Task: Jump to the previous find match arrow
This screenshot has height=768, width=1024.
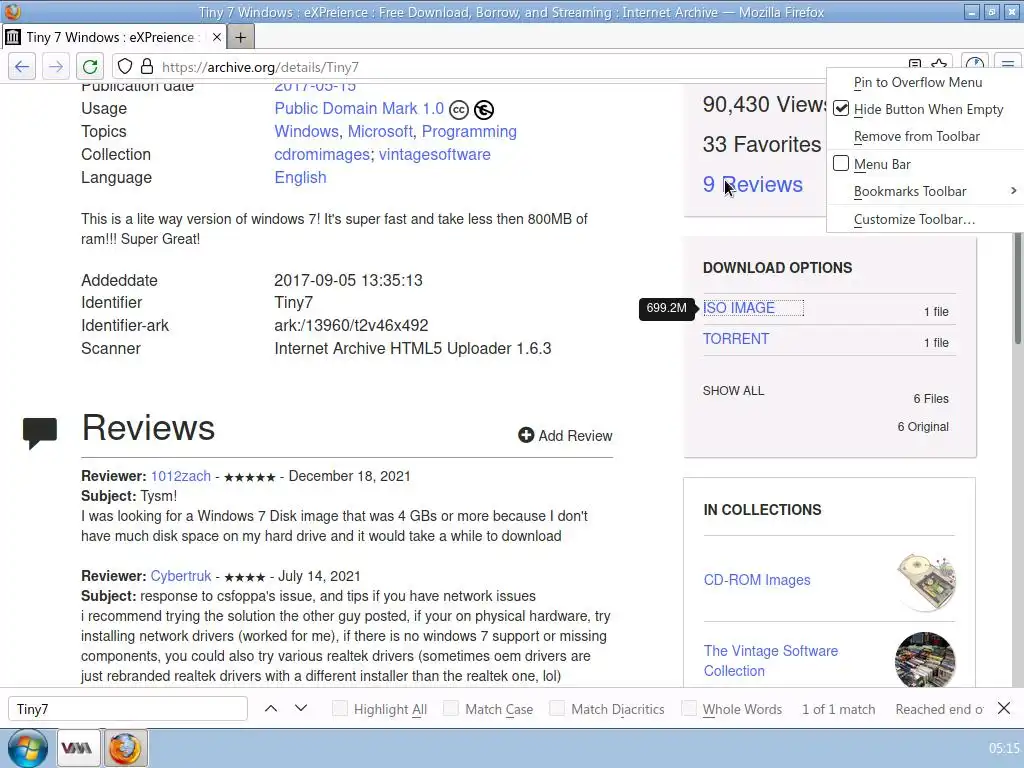Action: 271,709
